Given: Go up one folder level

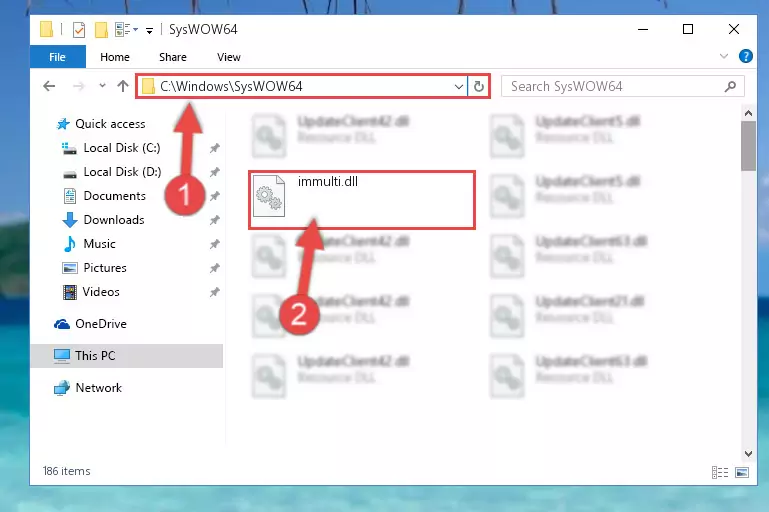Looking at the screenshot, I should point(123,86).
